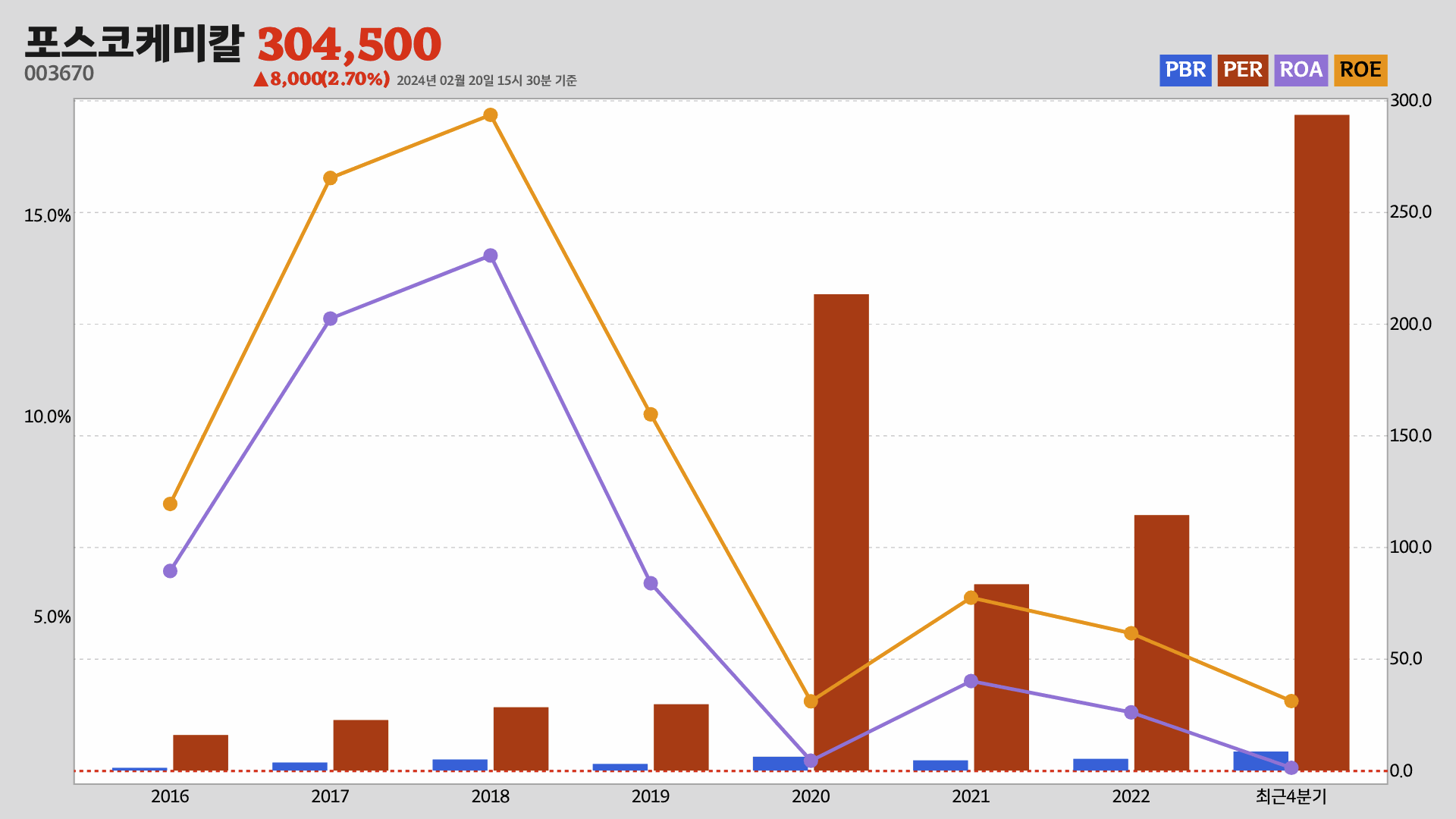Click the 15.0% left axis label
This screenshot has height=819, width=1456.
[x=47, y=216]
